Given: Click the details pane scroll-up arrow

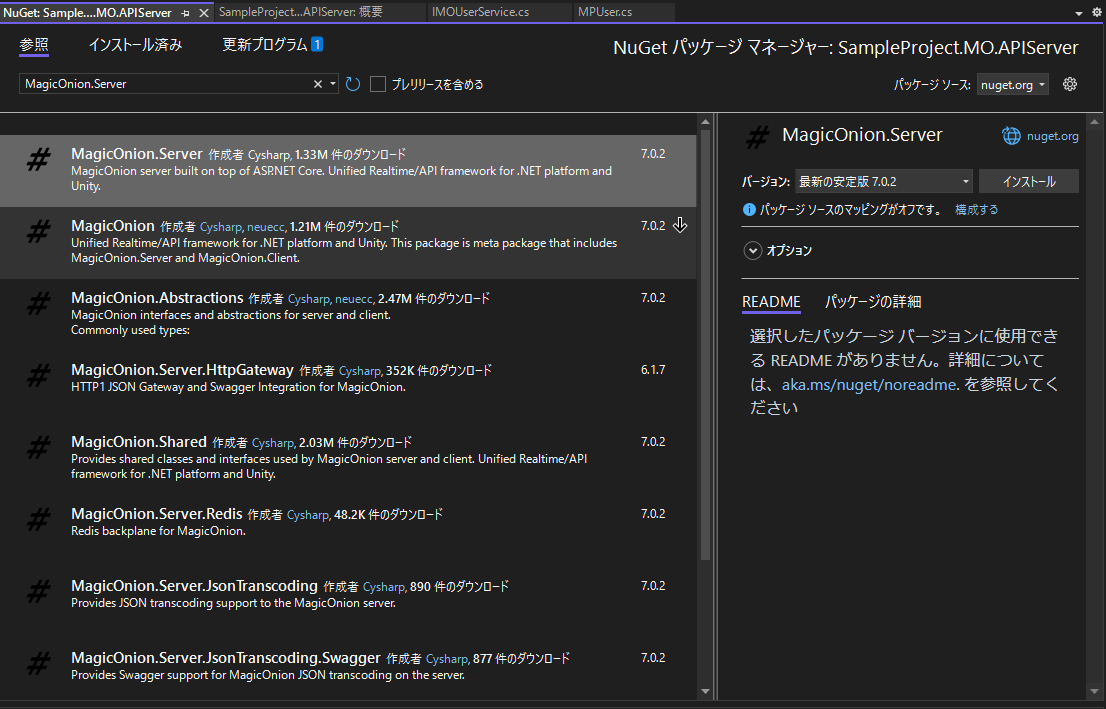Looking at the screenshot, I should (1095, 122).
